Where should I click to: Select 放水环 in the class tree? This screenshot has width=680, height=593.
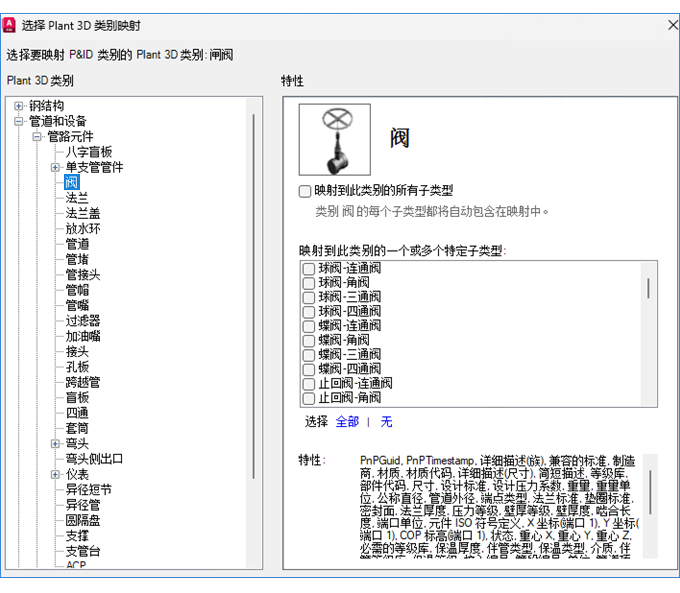[83, 229]
